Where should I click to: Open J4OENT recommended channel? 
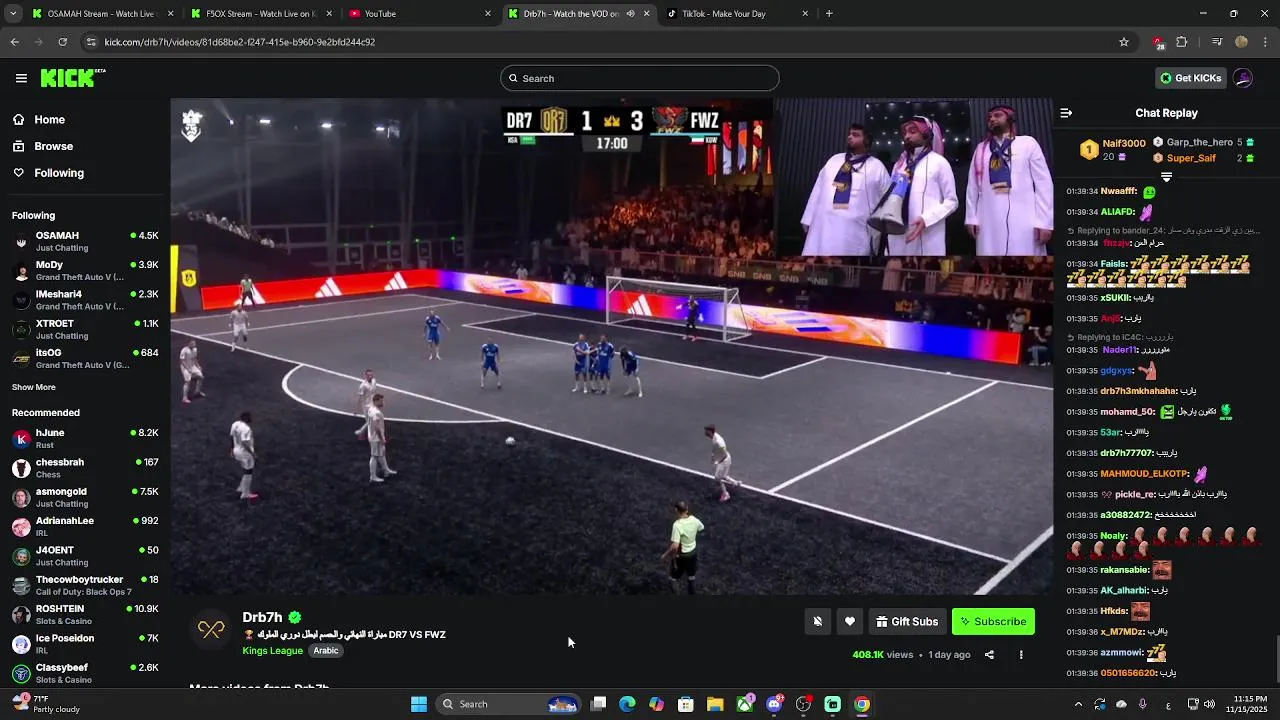coord(85,556)
